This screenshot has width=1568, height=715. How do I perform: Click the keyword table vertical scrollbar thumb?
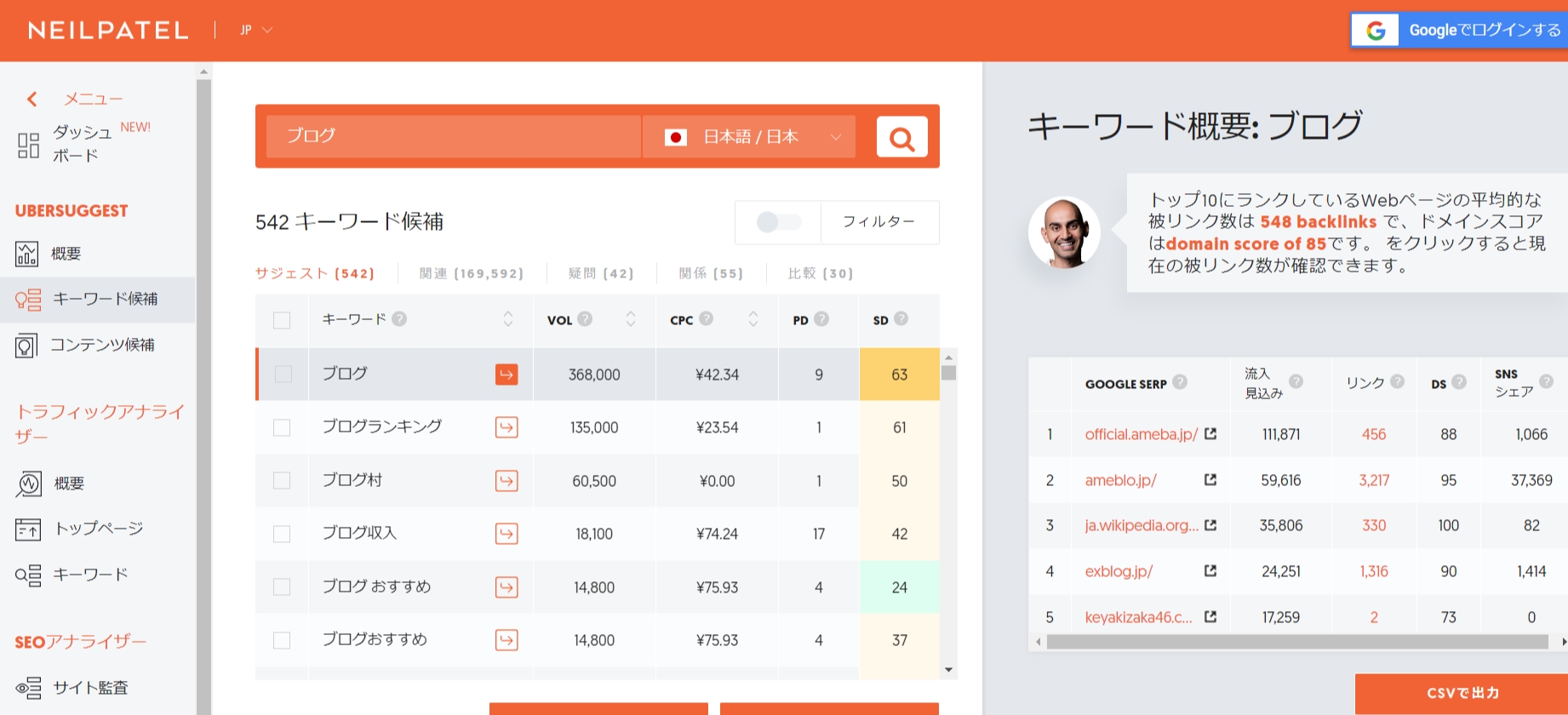tap(948, 373)
